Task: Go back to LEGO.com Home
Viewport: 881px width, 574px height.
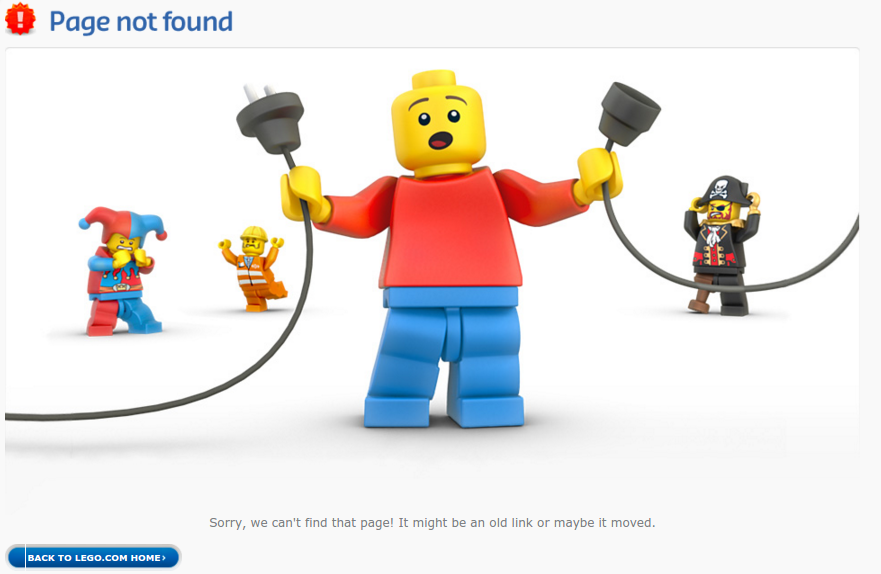Action: 93,557
